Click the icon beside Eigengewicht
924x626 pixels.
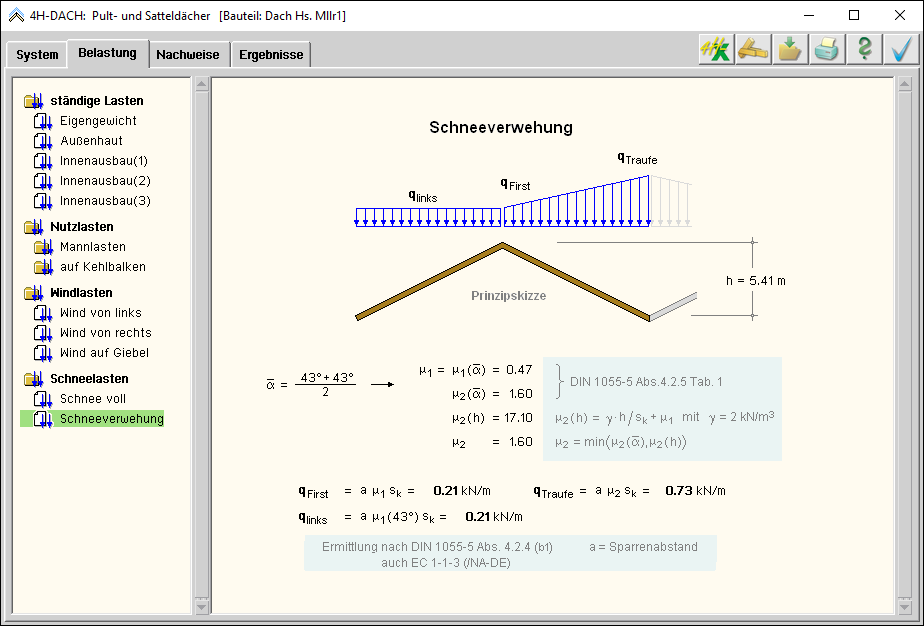click(42, 121)
